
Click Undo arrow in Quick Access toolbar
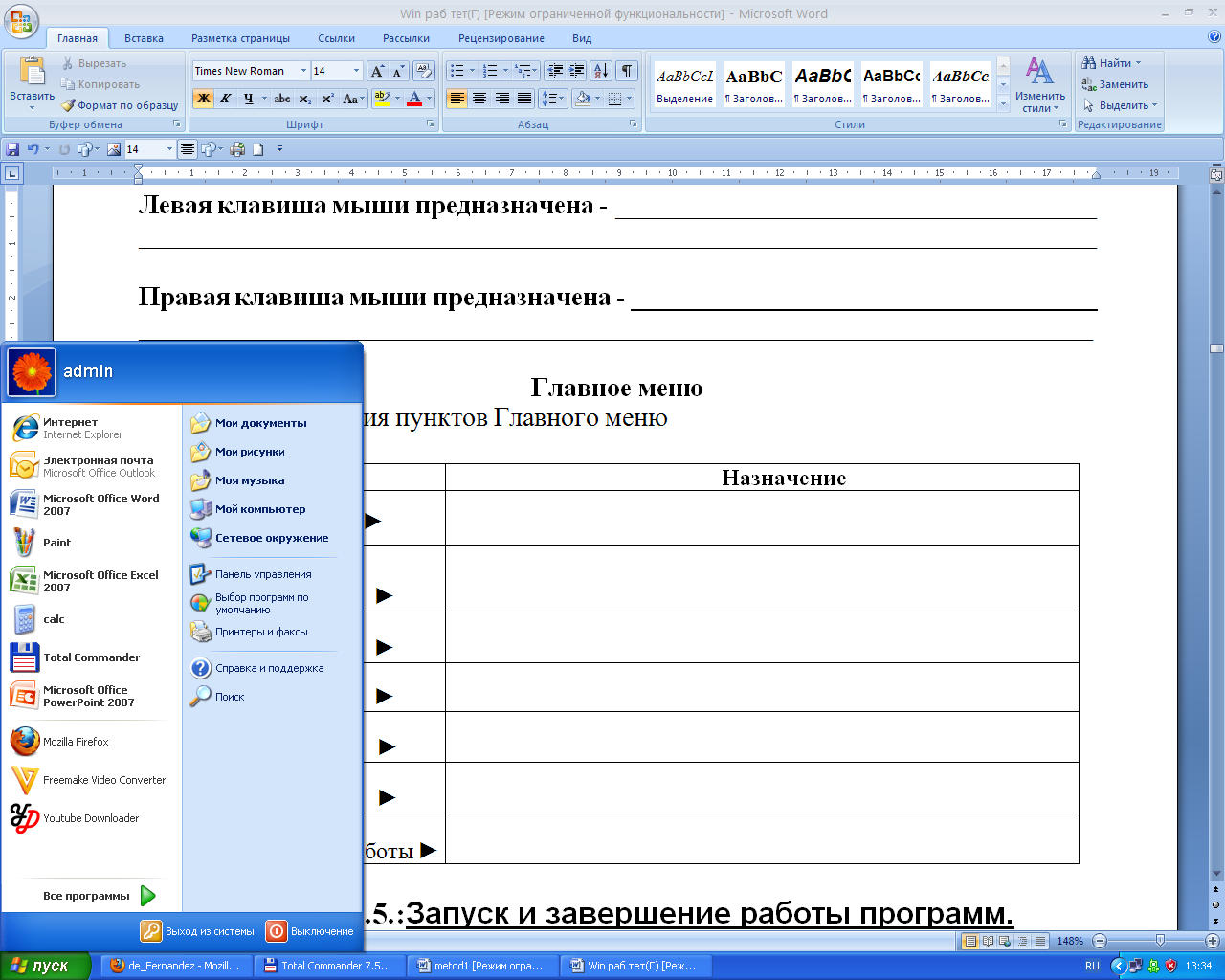tap(33, 149)
